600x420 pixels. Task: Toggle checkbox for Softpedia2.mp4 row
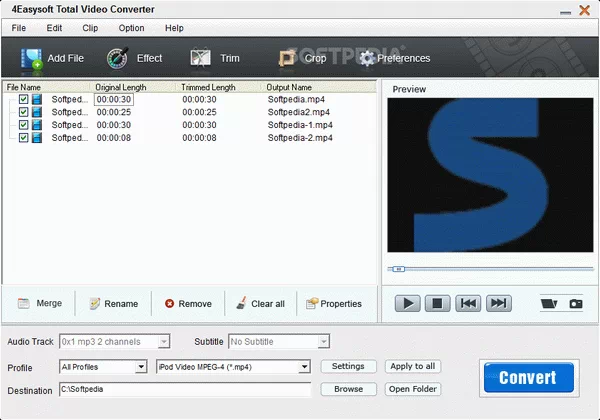(x=24, y=112)
